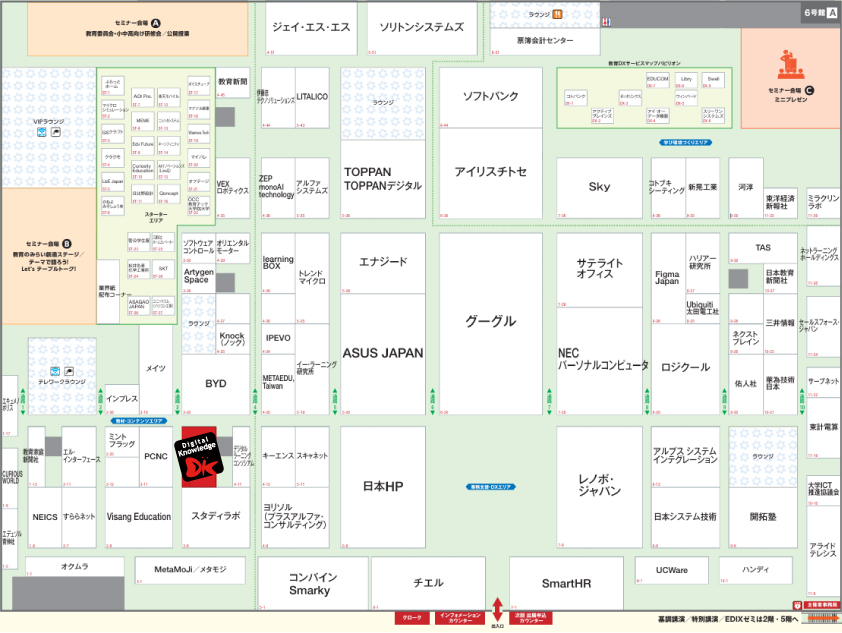Click the circled B icon of セミナー会場 B

(x=67, y=244)
